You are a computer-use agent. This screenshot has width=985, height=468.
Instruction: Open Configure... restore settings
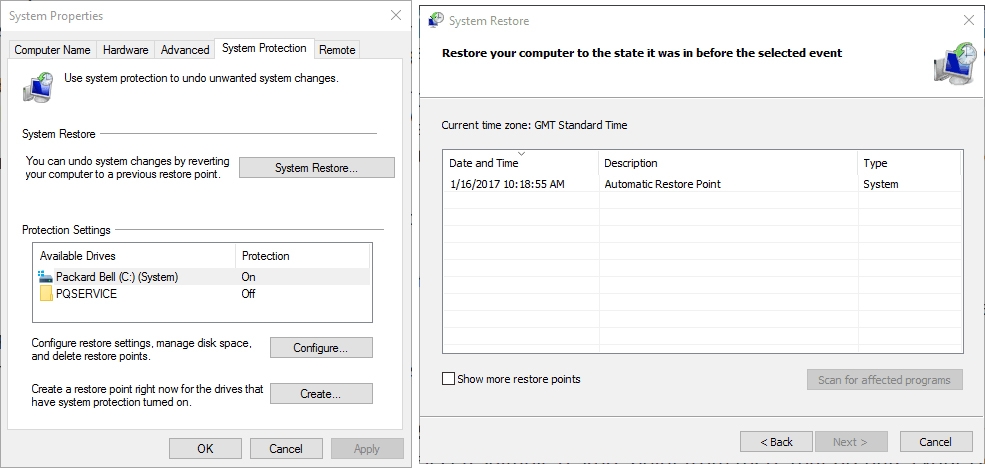tap(321, 348)
